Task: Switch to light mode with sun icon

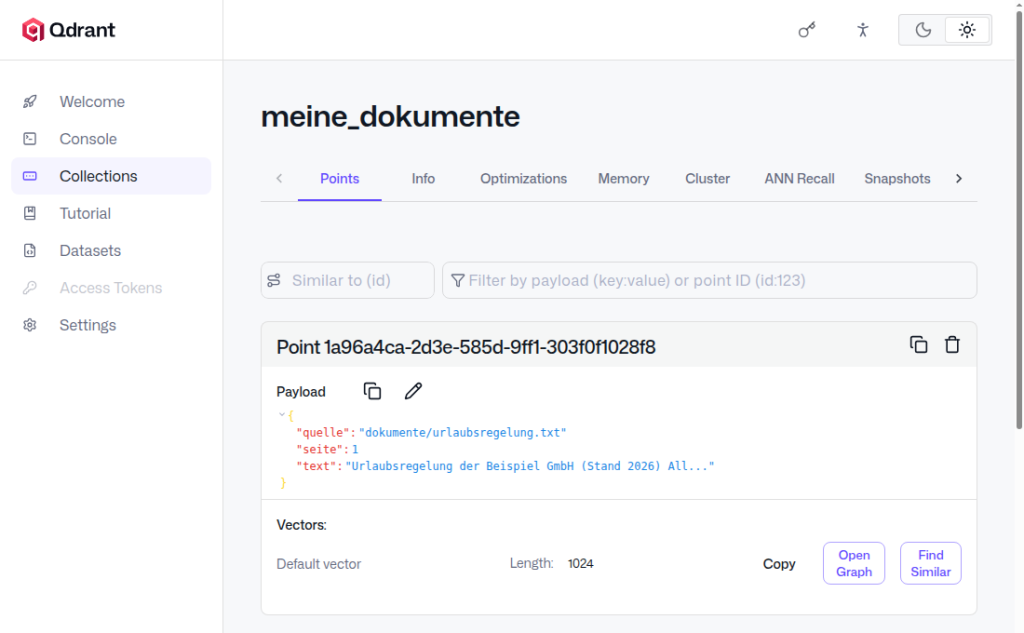Action: point(967,30)
